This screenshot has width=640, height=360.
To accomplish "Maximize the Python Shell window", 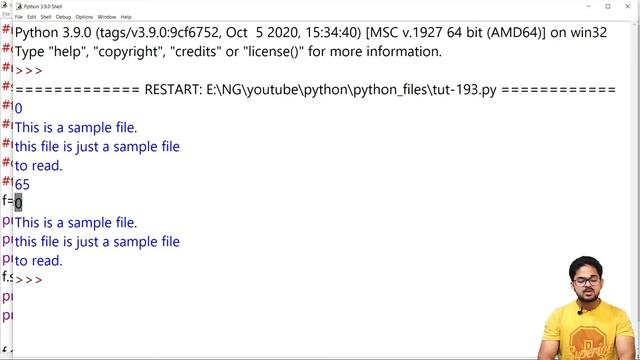I will [x=608, y=7].
